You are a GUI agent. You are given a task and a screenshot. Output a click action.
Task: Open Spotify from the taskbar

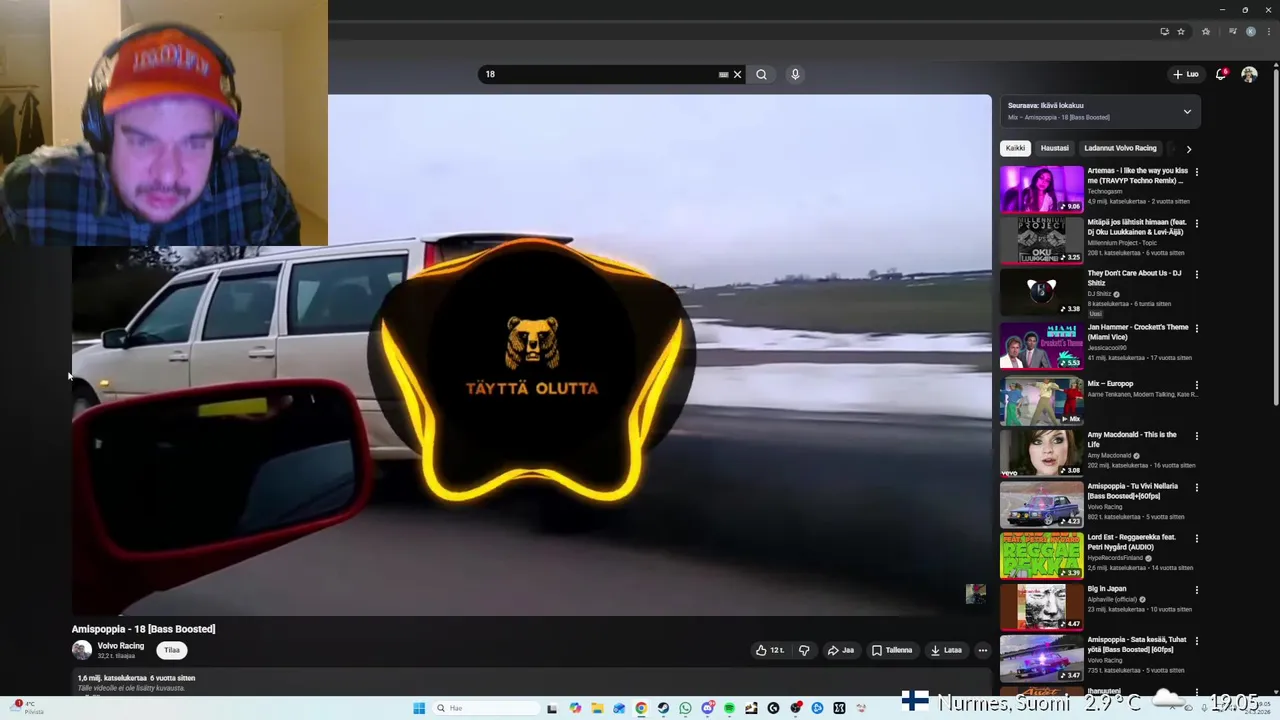729,708
